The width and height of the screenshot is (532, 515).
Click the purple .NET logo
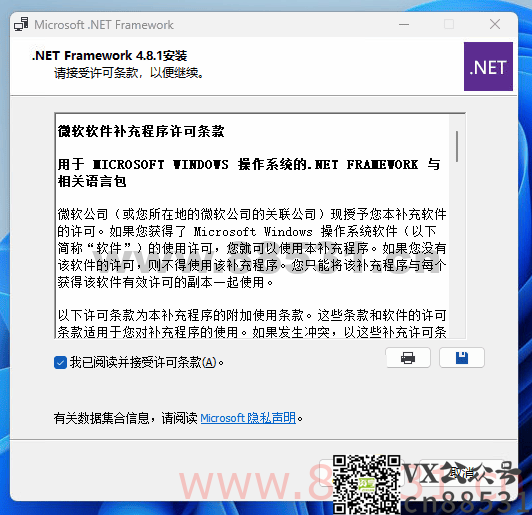pos(488,66)
